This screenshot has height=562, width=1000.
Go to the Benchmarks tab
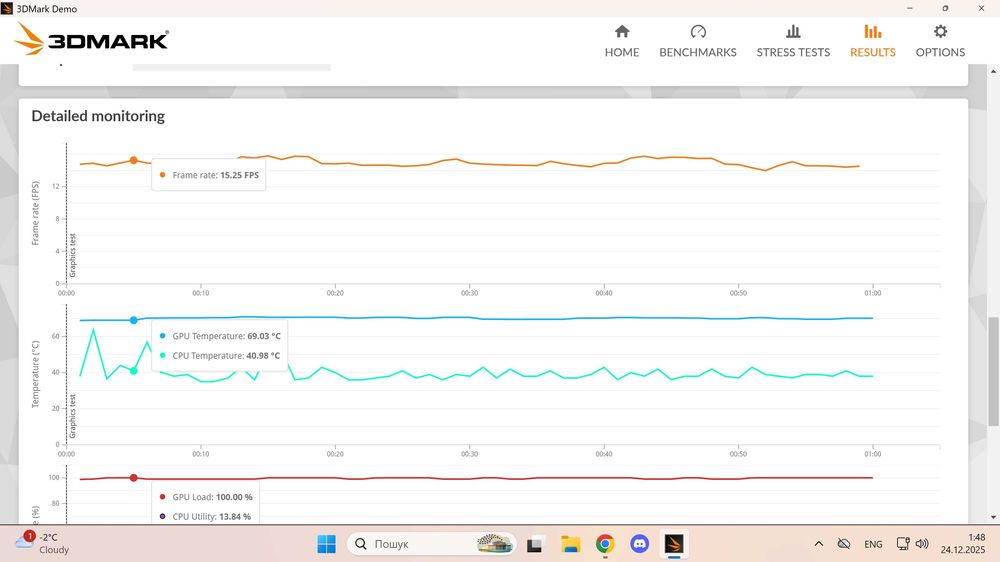point(697,41)
